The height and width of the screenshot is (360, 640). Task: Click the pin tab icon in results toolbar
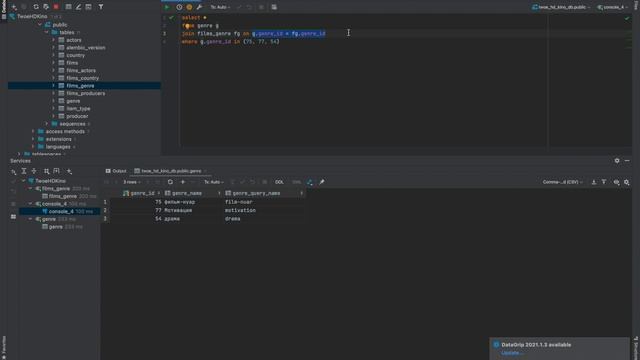[x=322, y=182]
